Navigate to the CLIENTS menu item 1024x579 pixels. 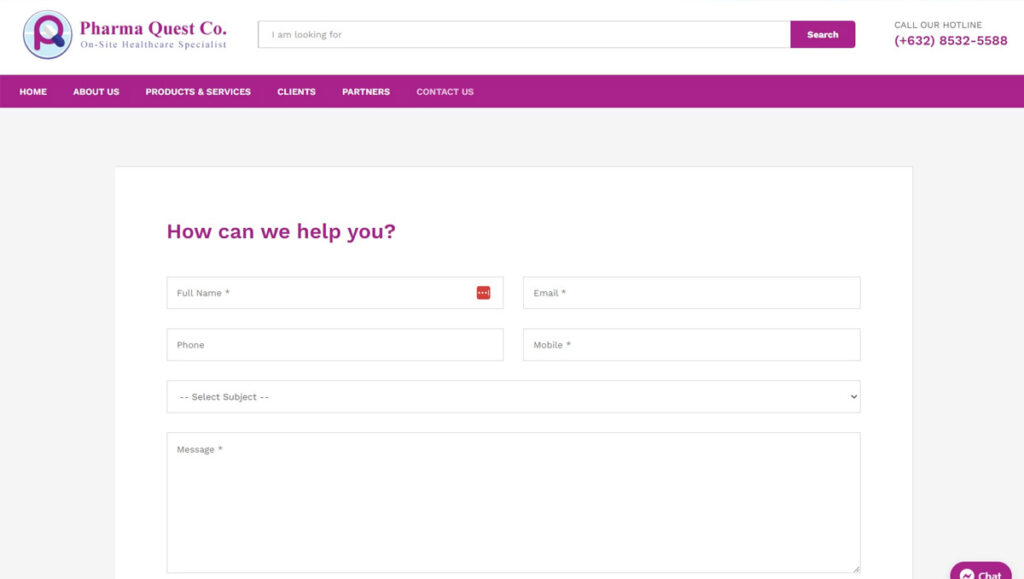[x=296, y=92]
